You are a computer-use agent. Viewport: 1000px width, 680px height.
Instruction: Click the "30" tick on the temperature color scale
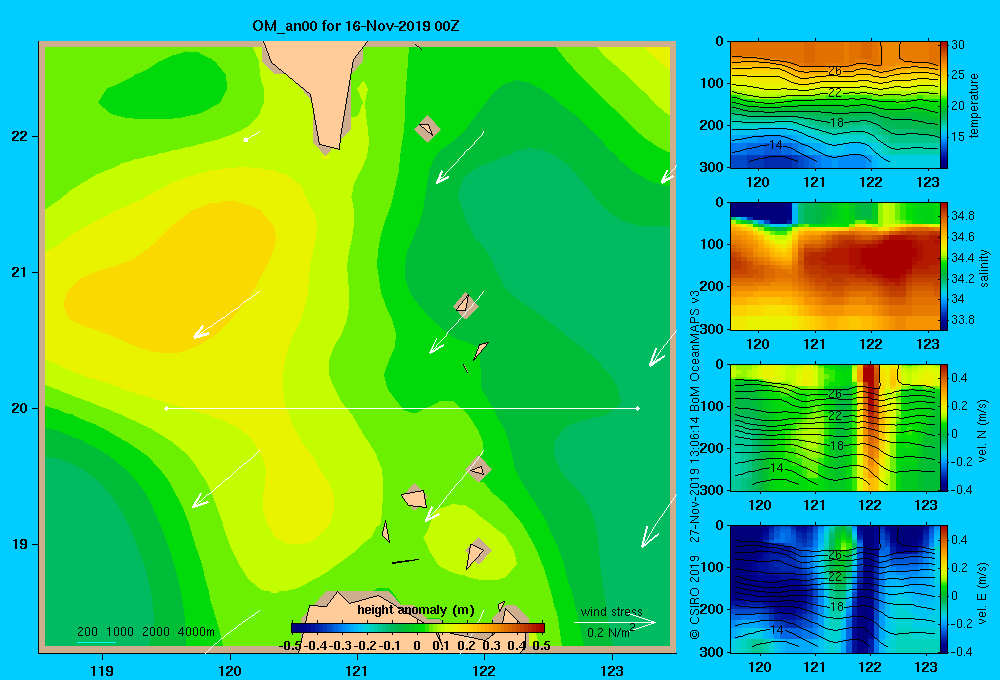click(958, 45)
